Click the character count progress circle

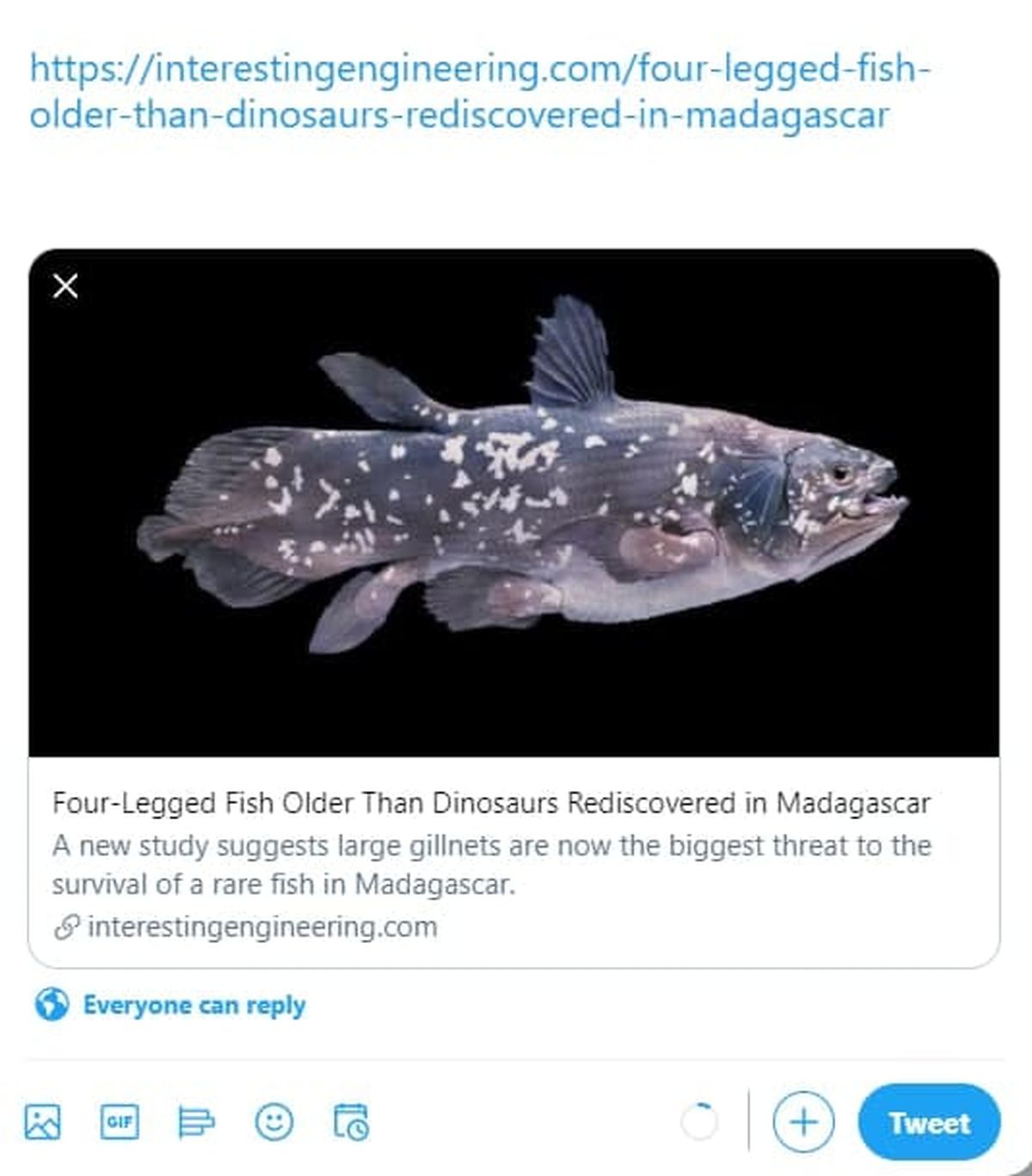tap(698, 1122)
